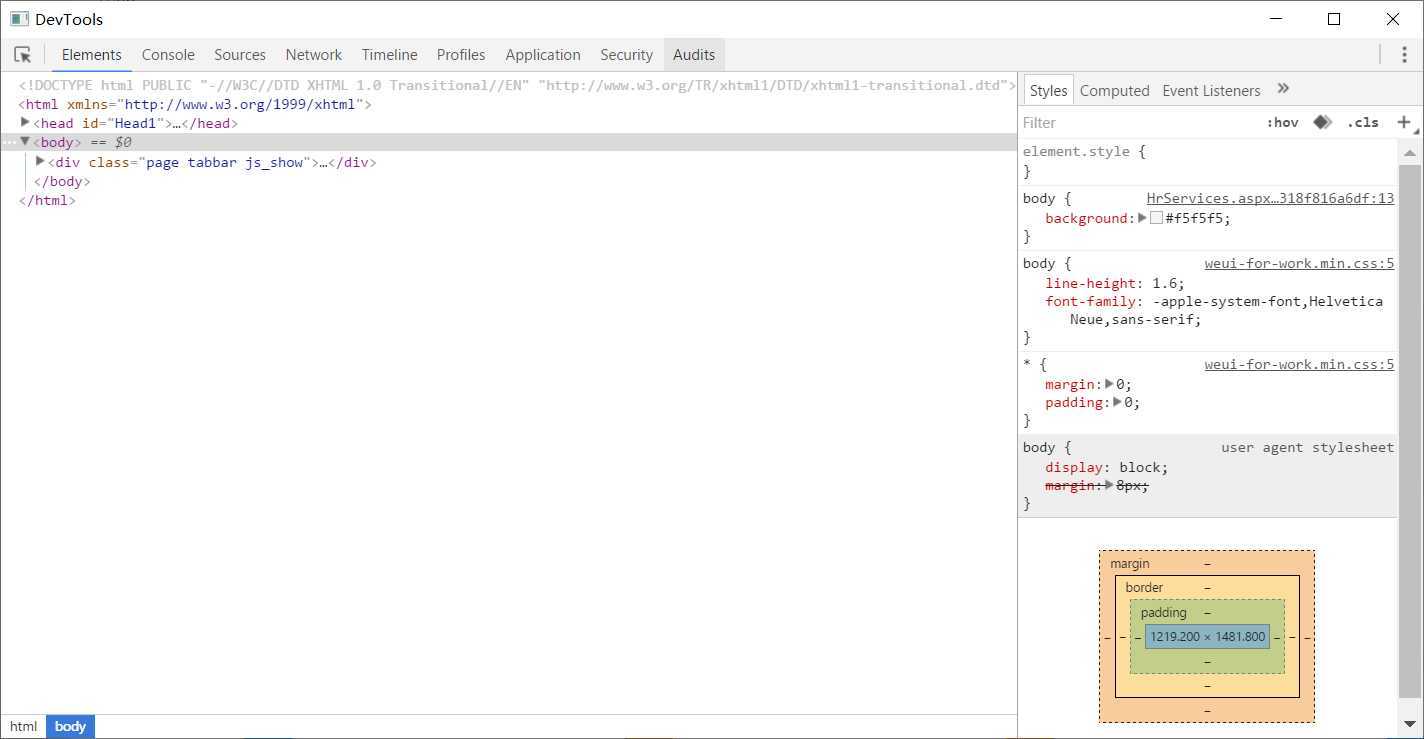Image resolution: width=1424 pixels, height=739 pixels.
Task: Show more sidebar tabs chevron
Action: point(1284,89)
